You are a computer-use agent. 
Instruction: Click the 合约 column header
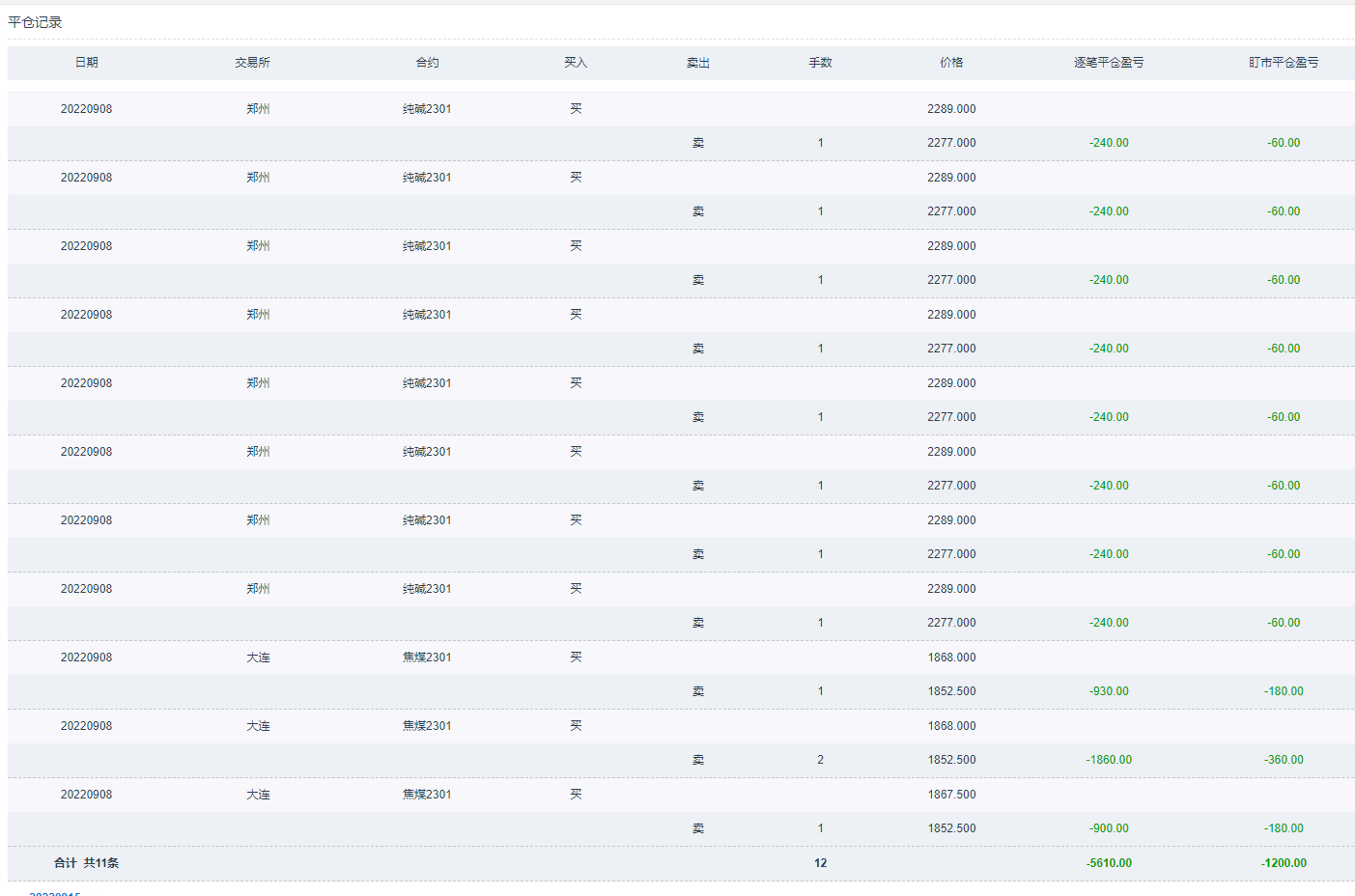[x=427, y=63]
